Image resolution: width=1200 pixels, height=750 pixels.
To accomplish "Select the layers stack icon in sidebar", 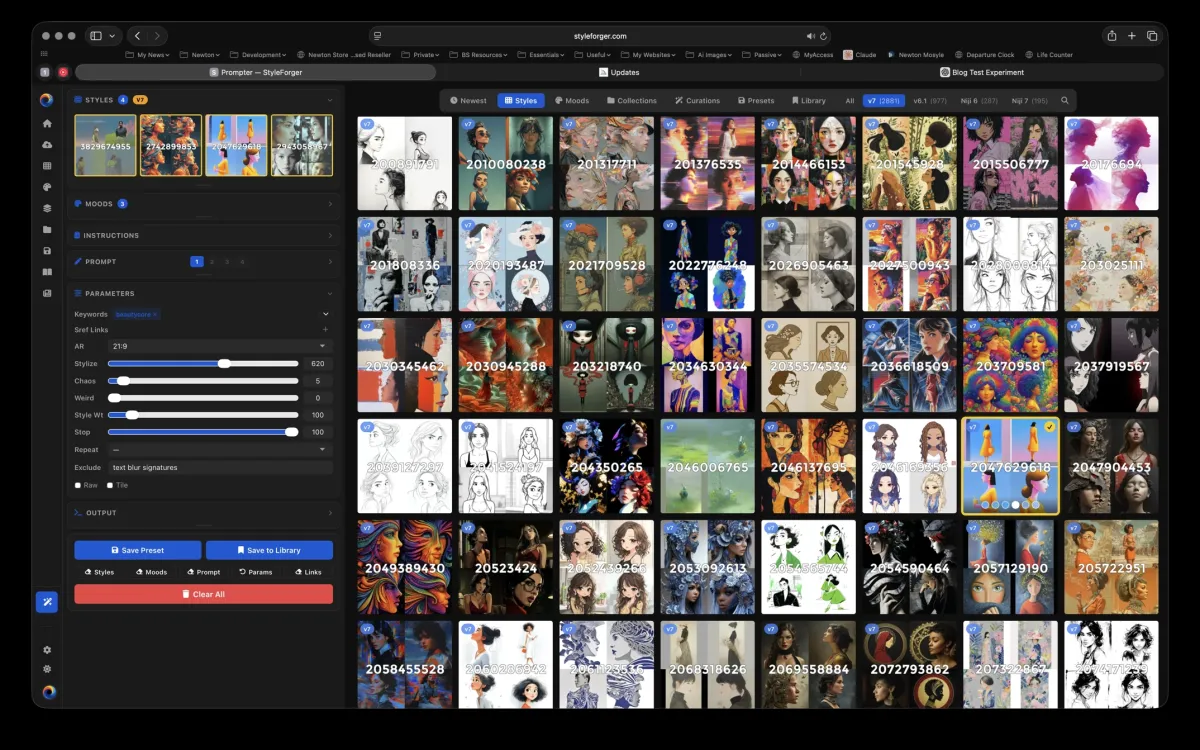I will (x=47, y=208).
